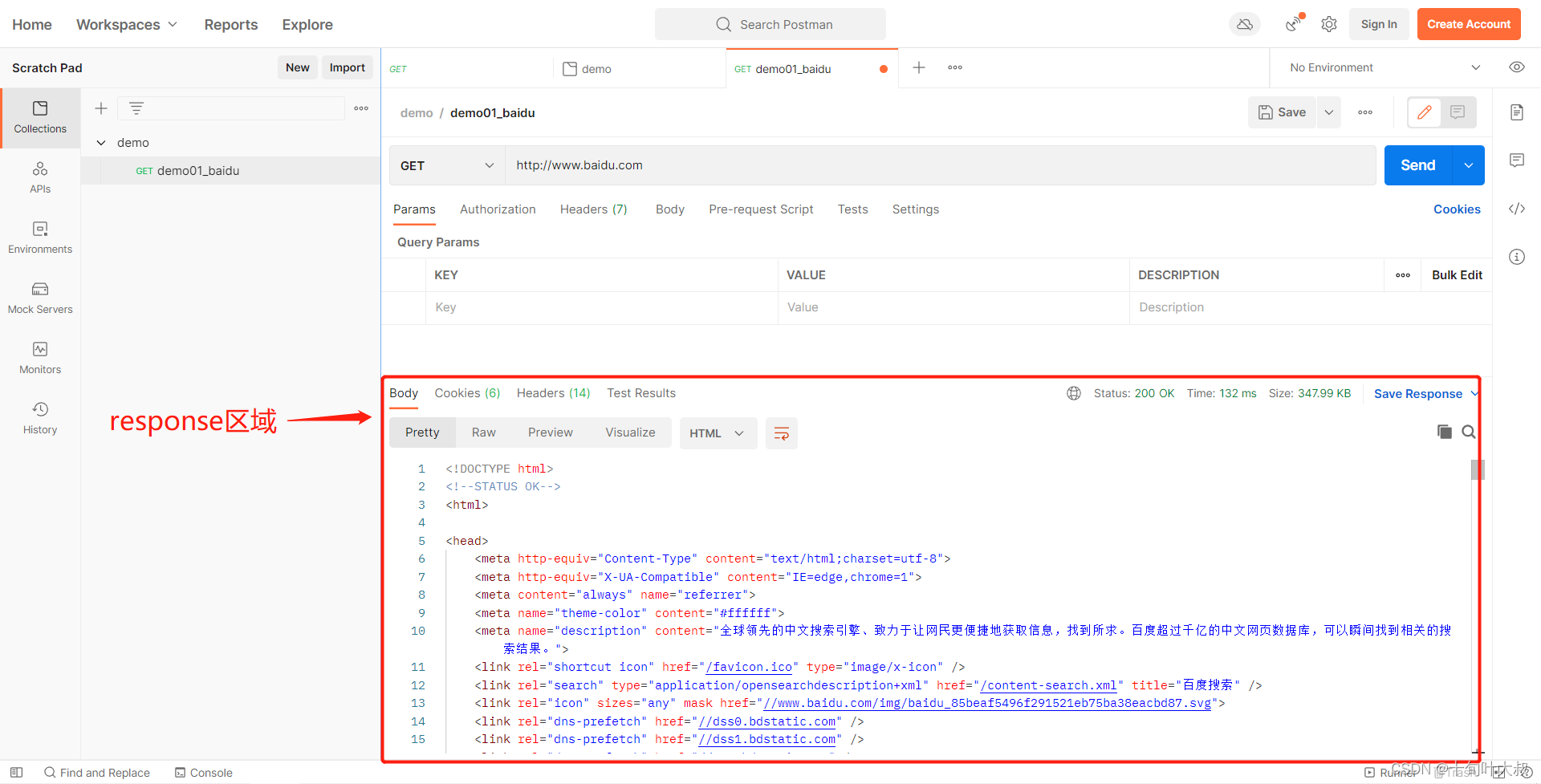This screenshot has width=1541, height=784.
Task: Show request info panel icon
Action: coord(1517,257)
